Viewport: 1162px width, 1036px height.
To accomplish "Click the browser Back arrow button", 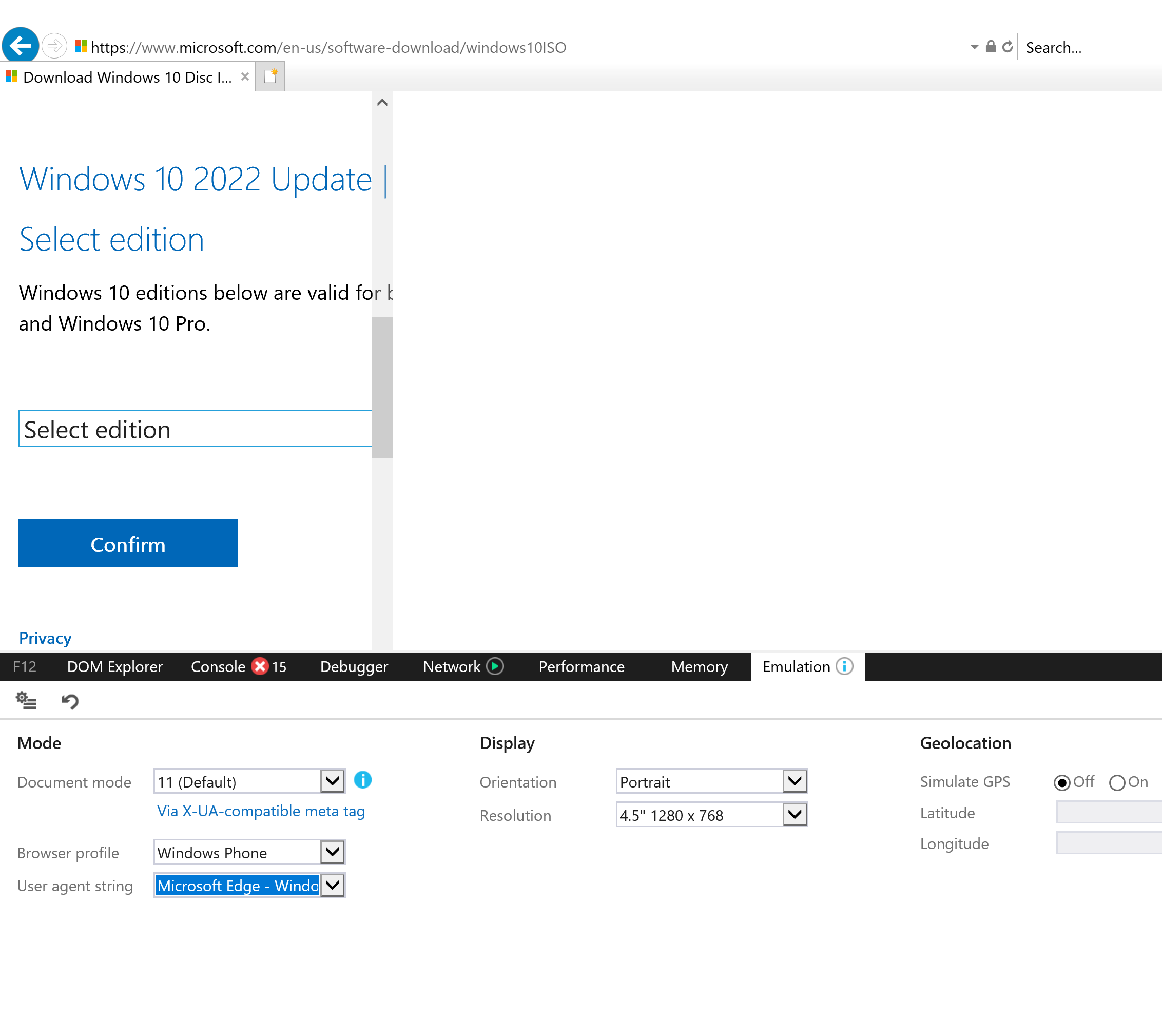I will point(21,45).
